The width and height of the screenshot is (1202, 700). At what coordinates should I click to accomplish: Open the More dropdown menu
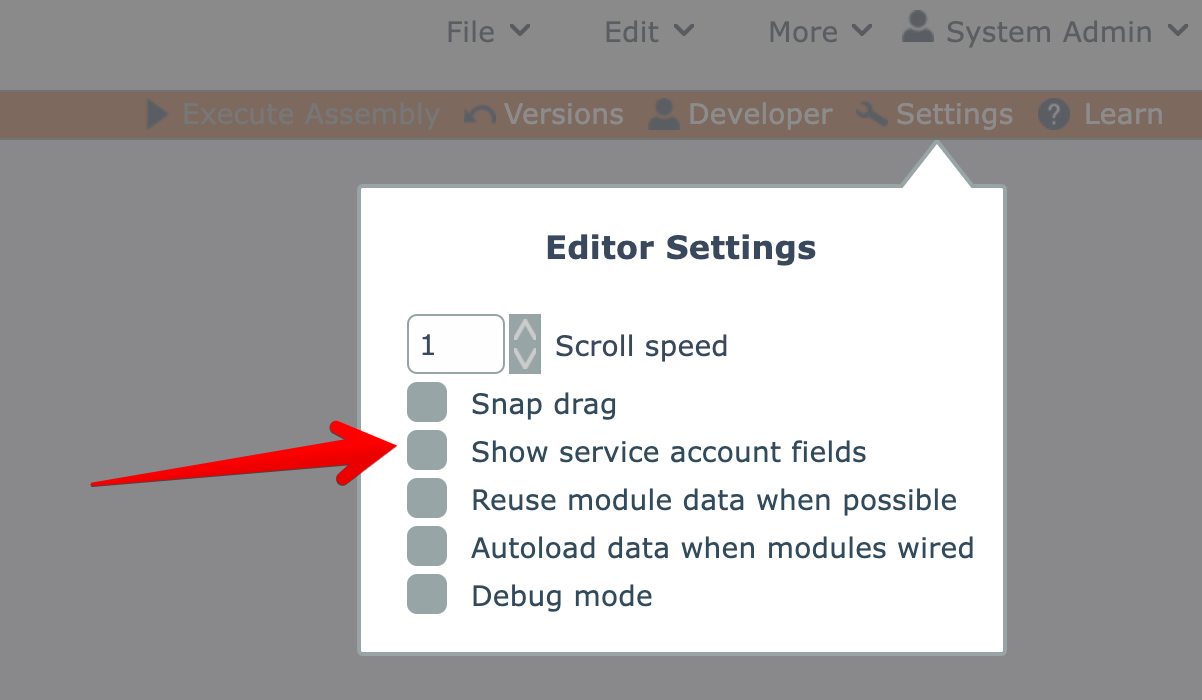819,32
